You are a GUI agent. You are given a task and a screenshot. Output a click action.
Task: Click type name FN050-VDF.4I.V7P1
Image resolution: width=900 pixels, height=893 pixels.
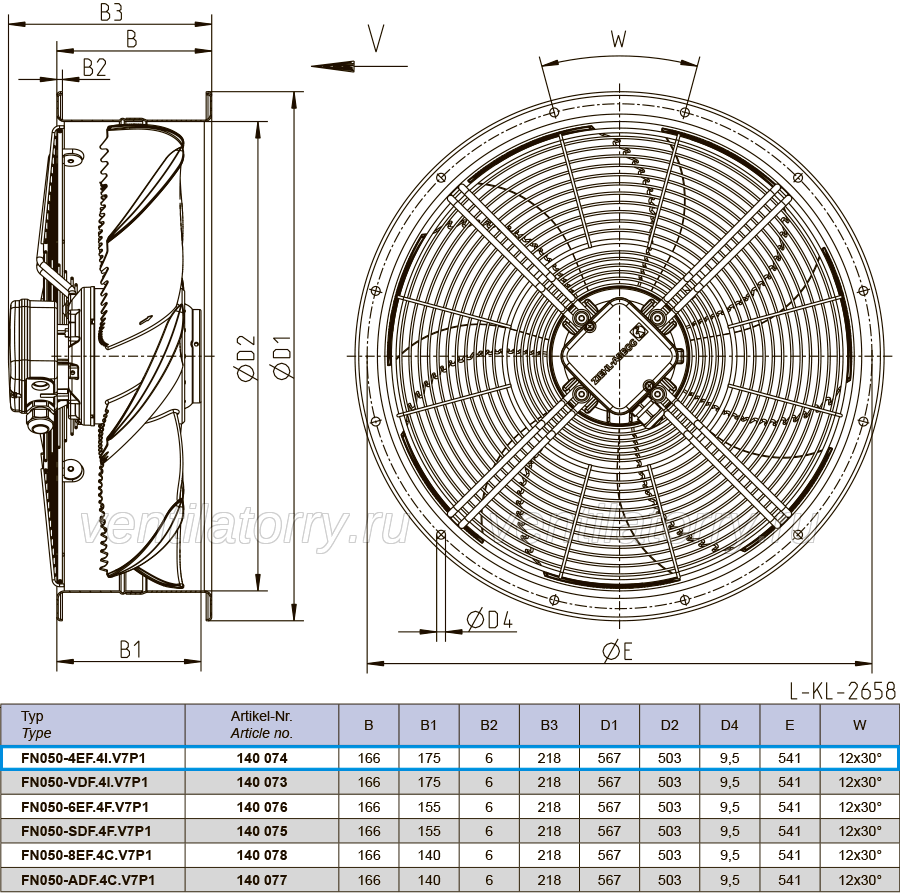[84, 782]
